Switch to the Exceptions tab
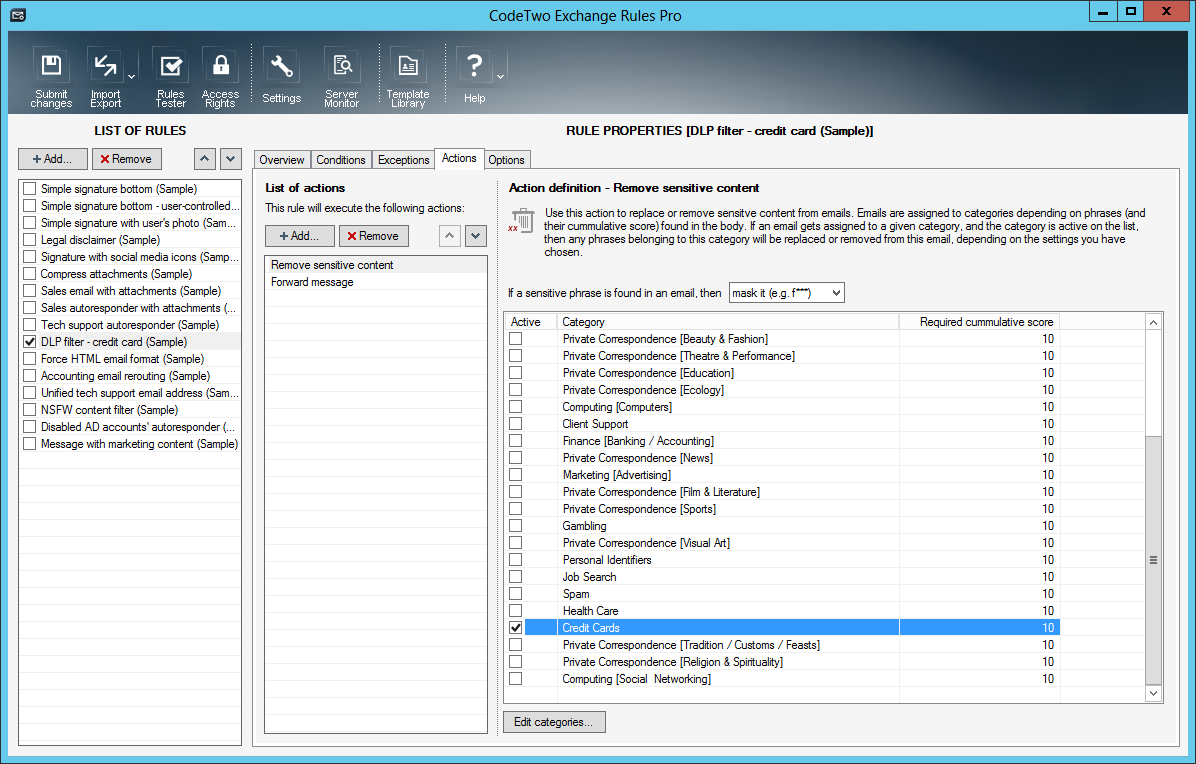 (403, 159)
